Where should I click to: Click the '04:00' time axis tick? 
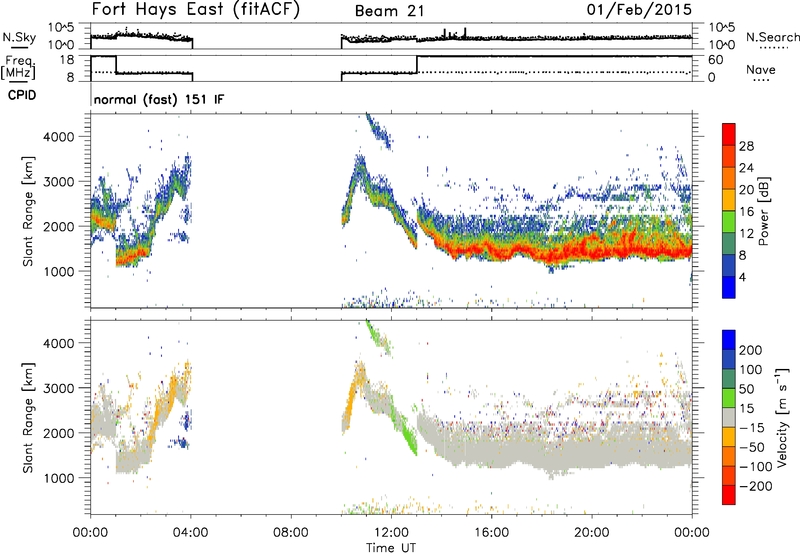(x=190, y=532)
